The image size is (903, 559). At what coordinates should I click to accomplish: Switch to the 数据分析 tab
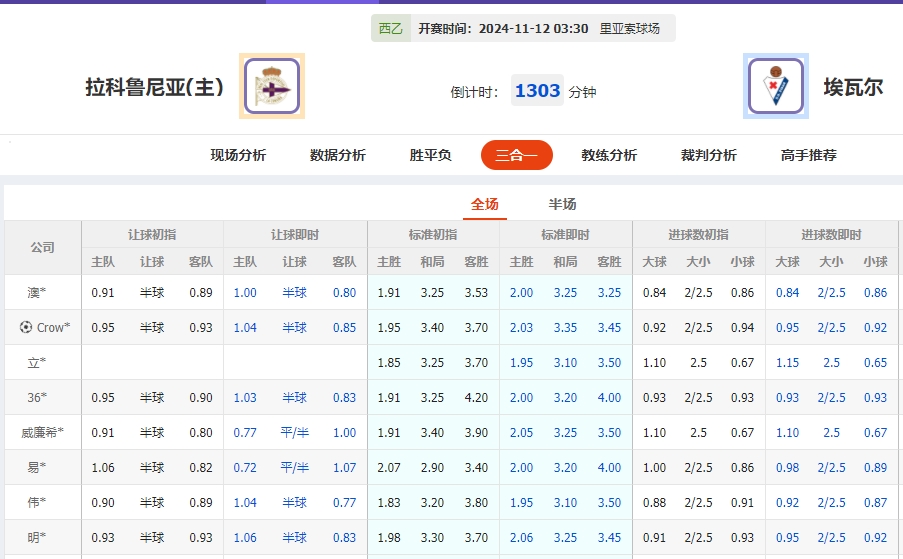click(x=338, y=155)
